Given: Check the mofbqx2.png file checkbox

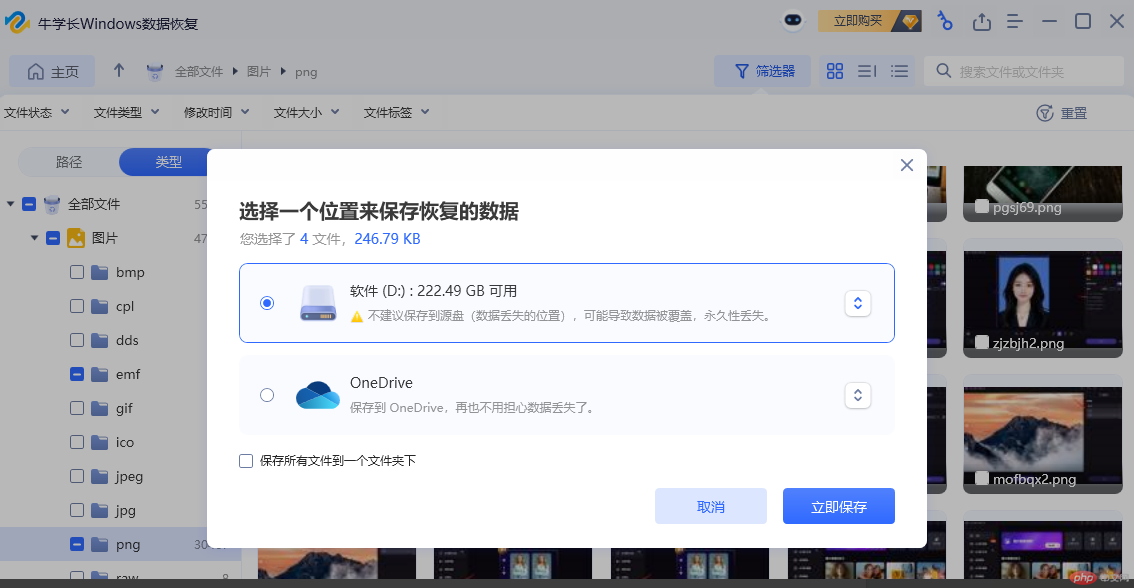Looking at the screenshot, I should pos(981,478).
